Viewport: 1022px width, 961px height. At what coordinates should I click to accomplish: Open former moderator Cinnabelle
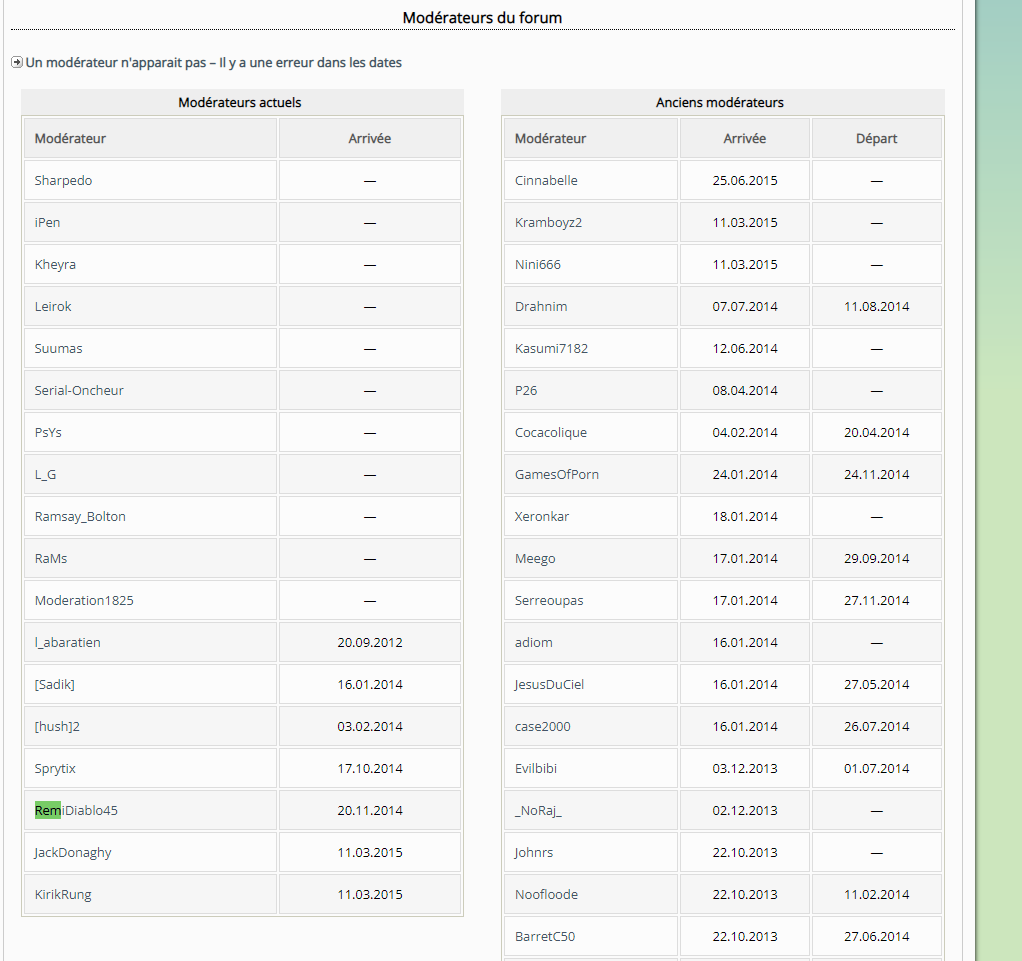(546, 181)
